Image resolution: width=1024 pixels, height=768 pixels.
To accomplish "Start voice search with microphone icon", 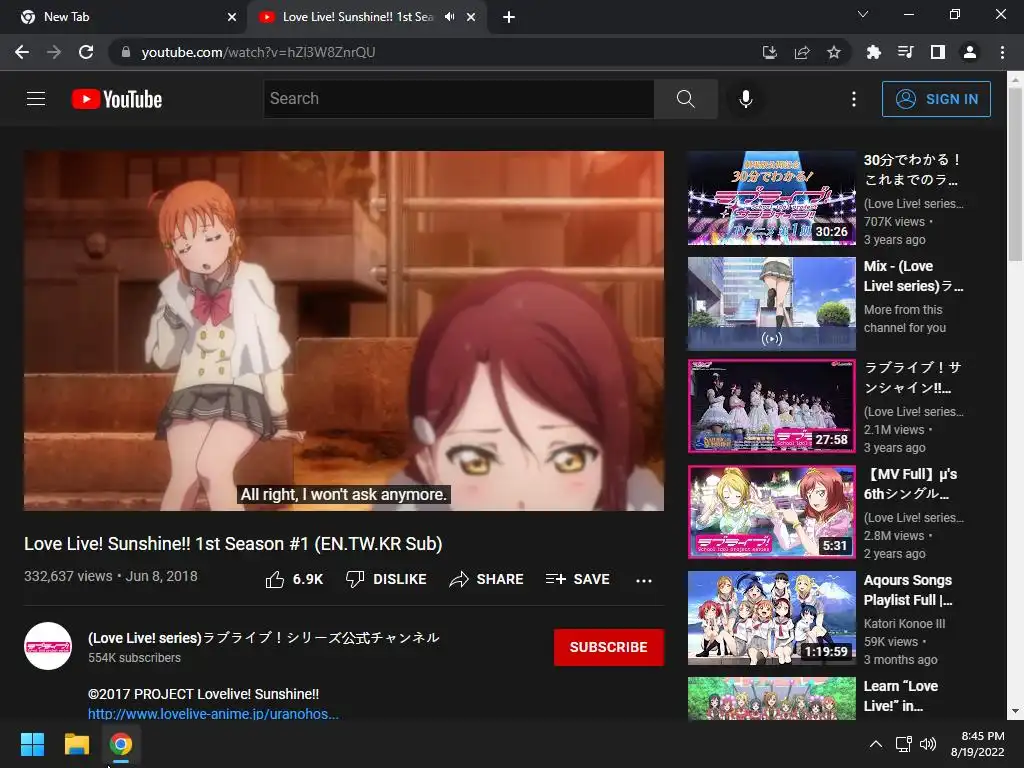I will (x=746, y=99).
